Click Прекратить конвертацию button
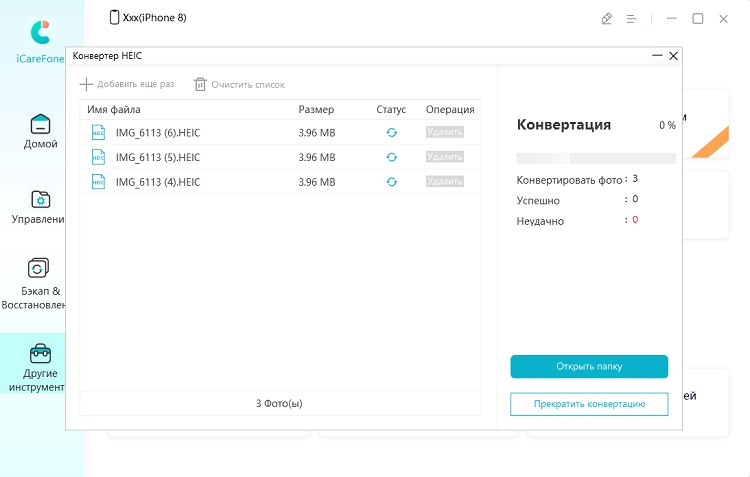This screenshot has height=477, width=750. pos(589,404)
